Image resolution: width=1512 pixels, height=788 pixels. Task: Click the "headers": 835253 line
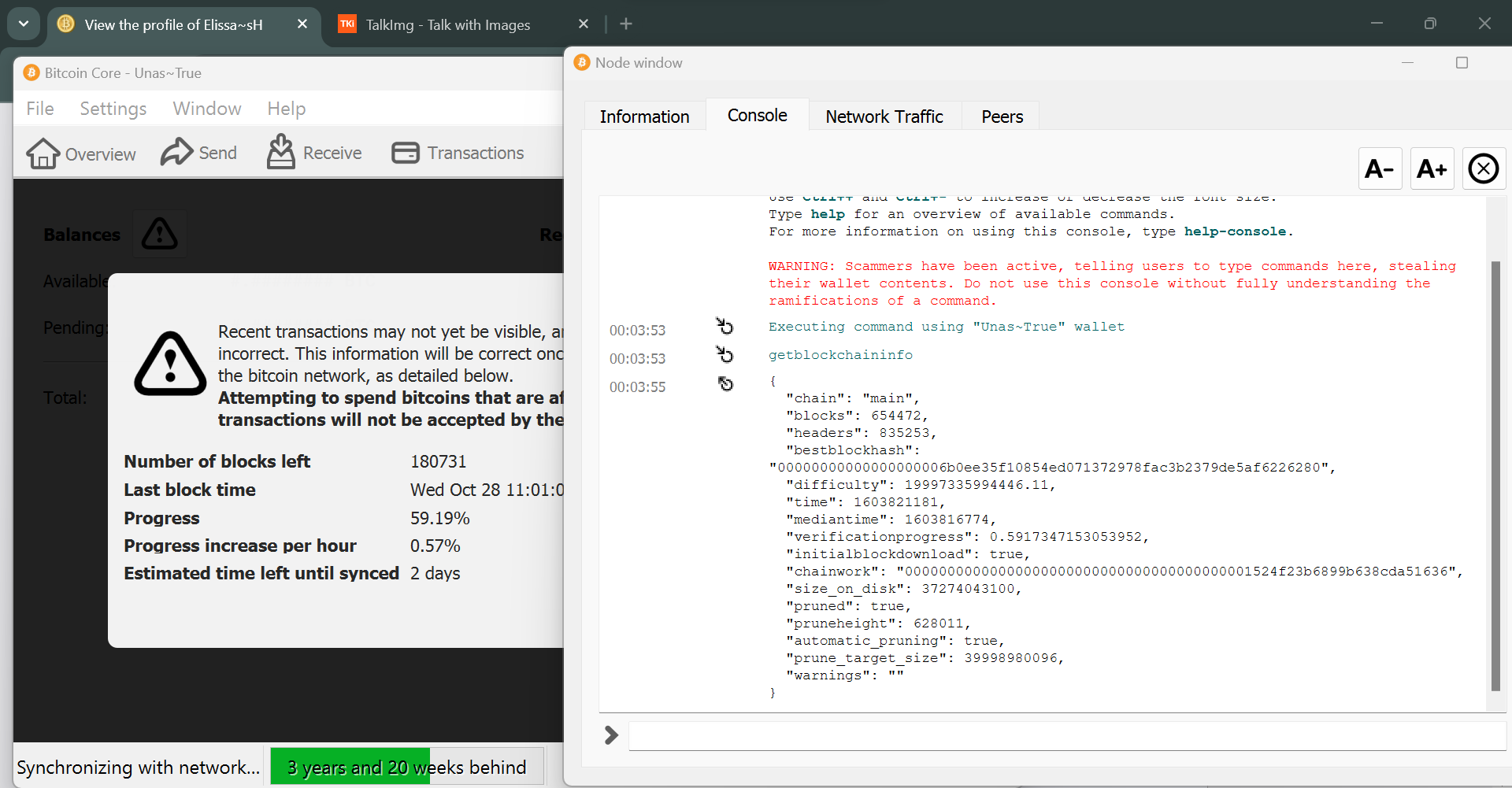coord(861,433)
